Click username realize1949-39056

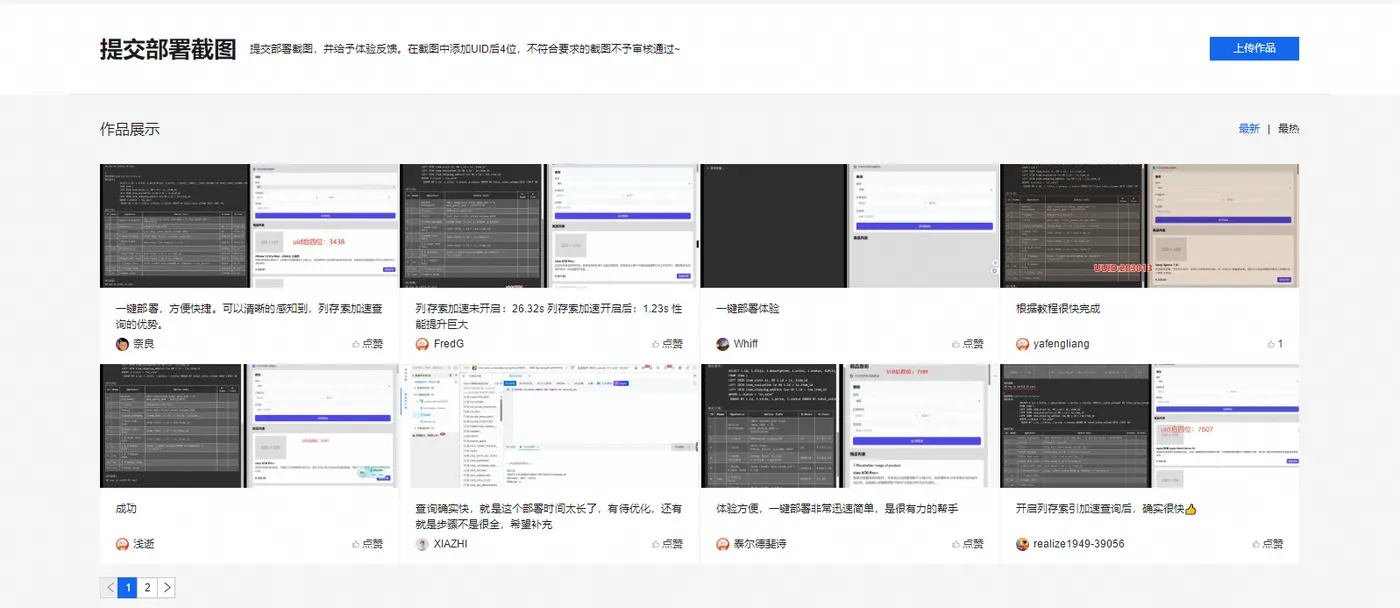tap(1079, 544)
